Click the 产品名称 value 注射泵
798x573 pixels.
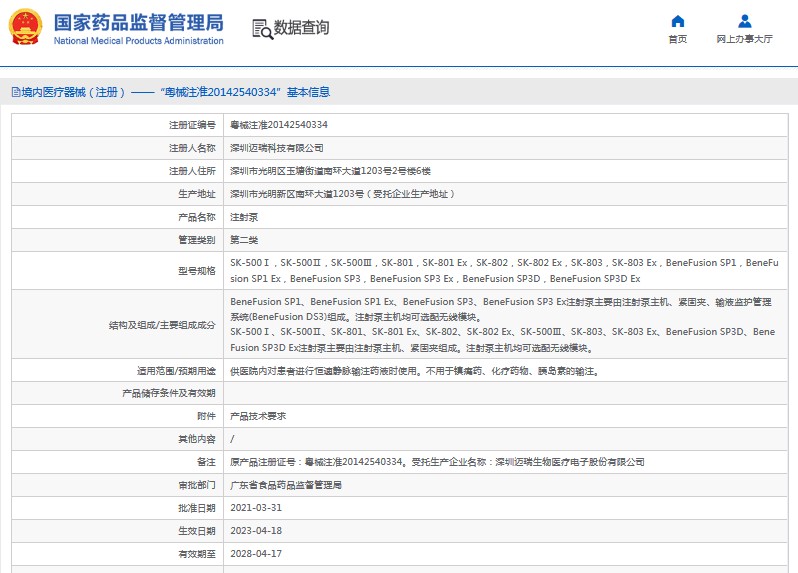(x=243, y=217)
